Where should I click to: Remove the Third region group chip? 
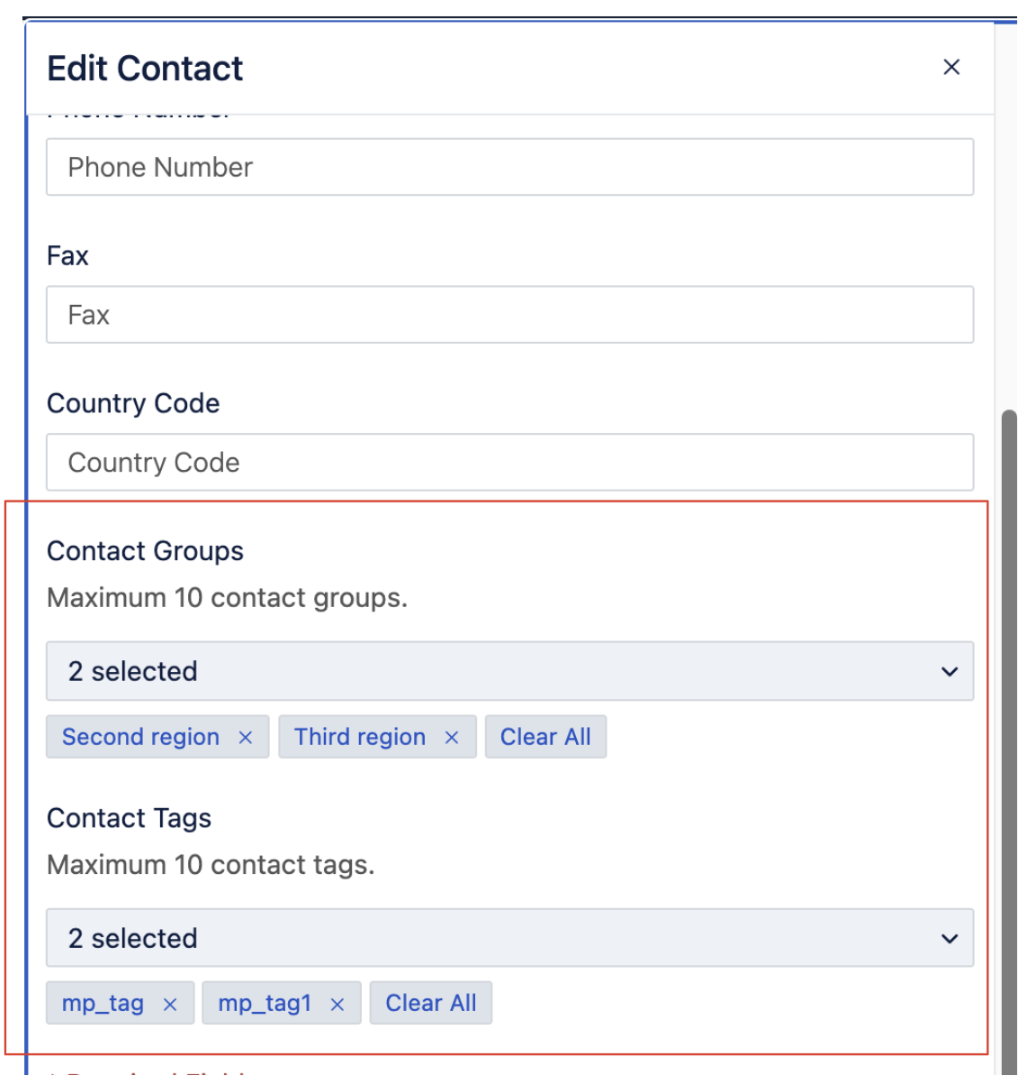point(451,738)
